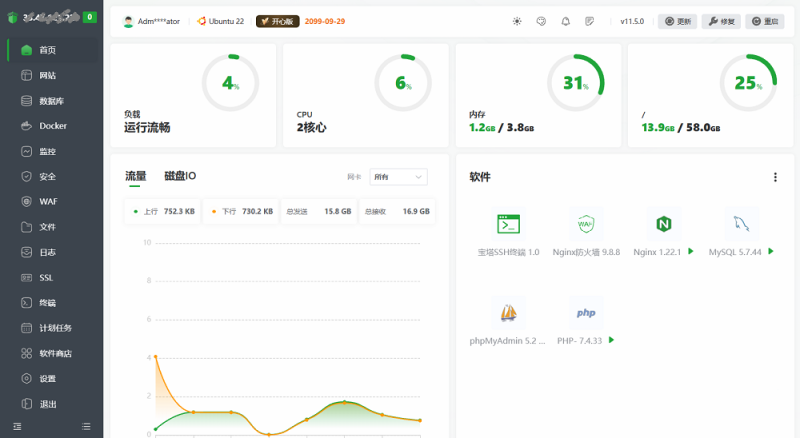
Task: Click the WAF shield icon in sidebar
Action: [27, 202]
